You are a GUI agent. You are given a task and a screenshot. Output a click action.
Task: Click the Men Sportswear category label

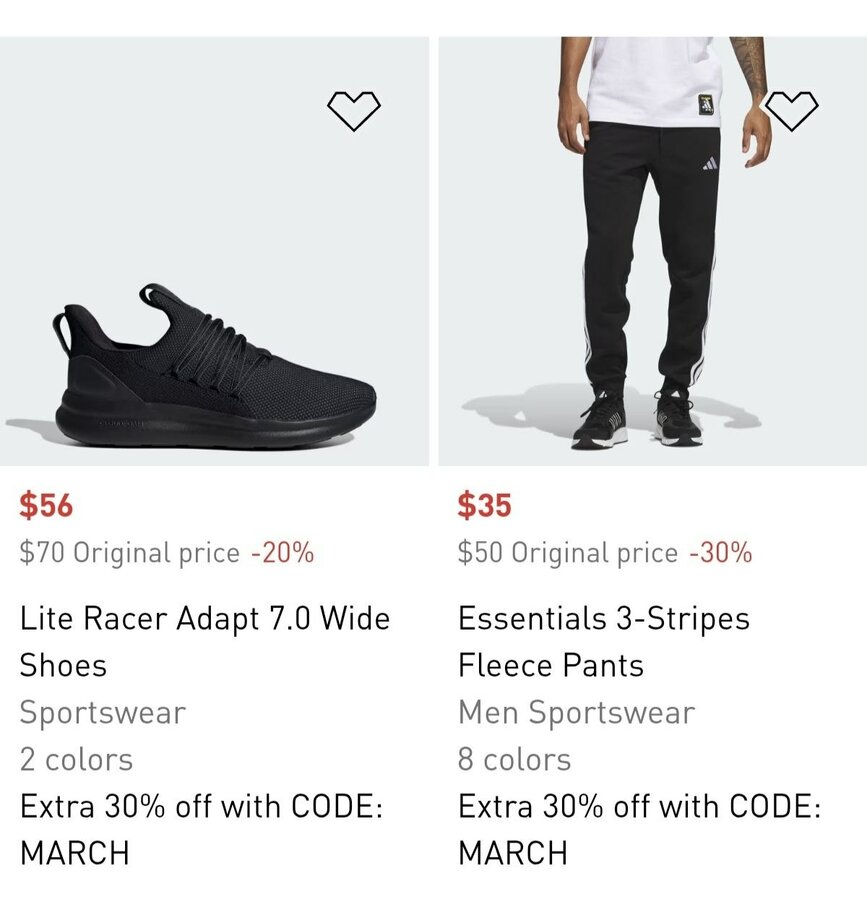click(x=576, y=713)
